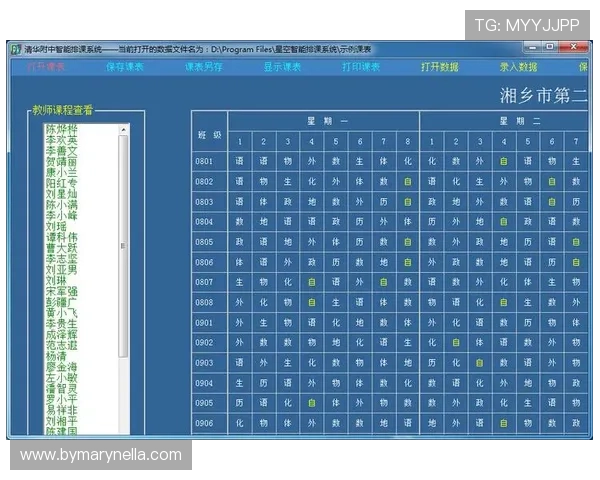Select teacher 李善文 in the list
Image resolution: width=600 pixels, height=480 pixels.
(x=62, y=151)
